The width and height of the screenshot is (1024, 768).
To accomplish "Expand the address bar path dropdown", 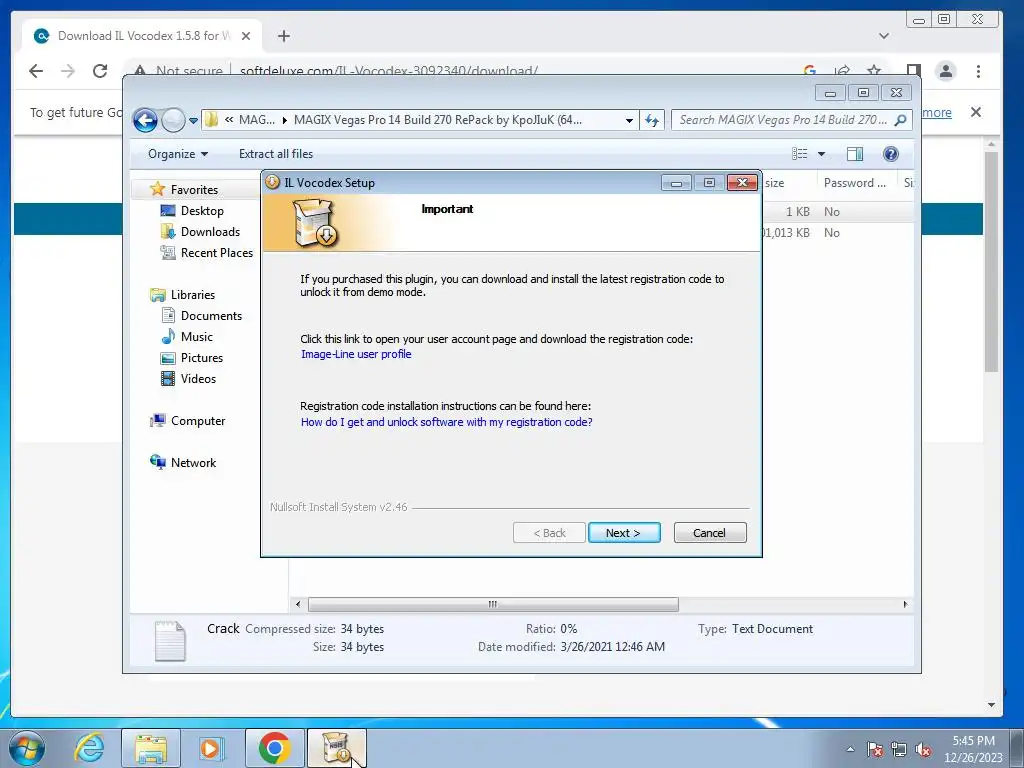I will click(x=629, y=120).
